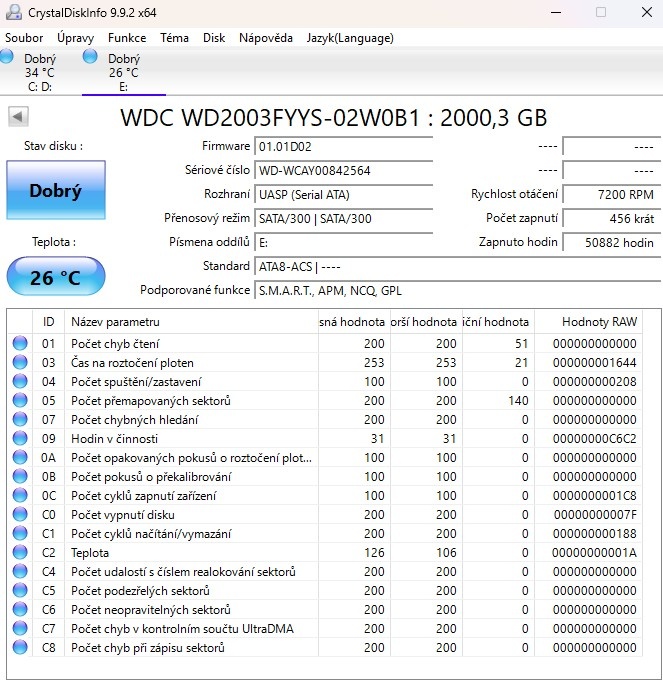This screenshot has height=683, width=663.
Task: Select the Počet neopravitelných sektorů row
Action: point(325,609)
